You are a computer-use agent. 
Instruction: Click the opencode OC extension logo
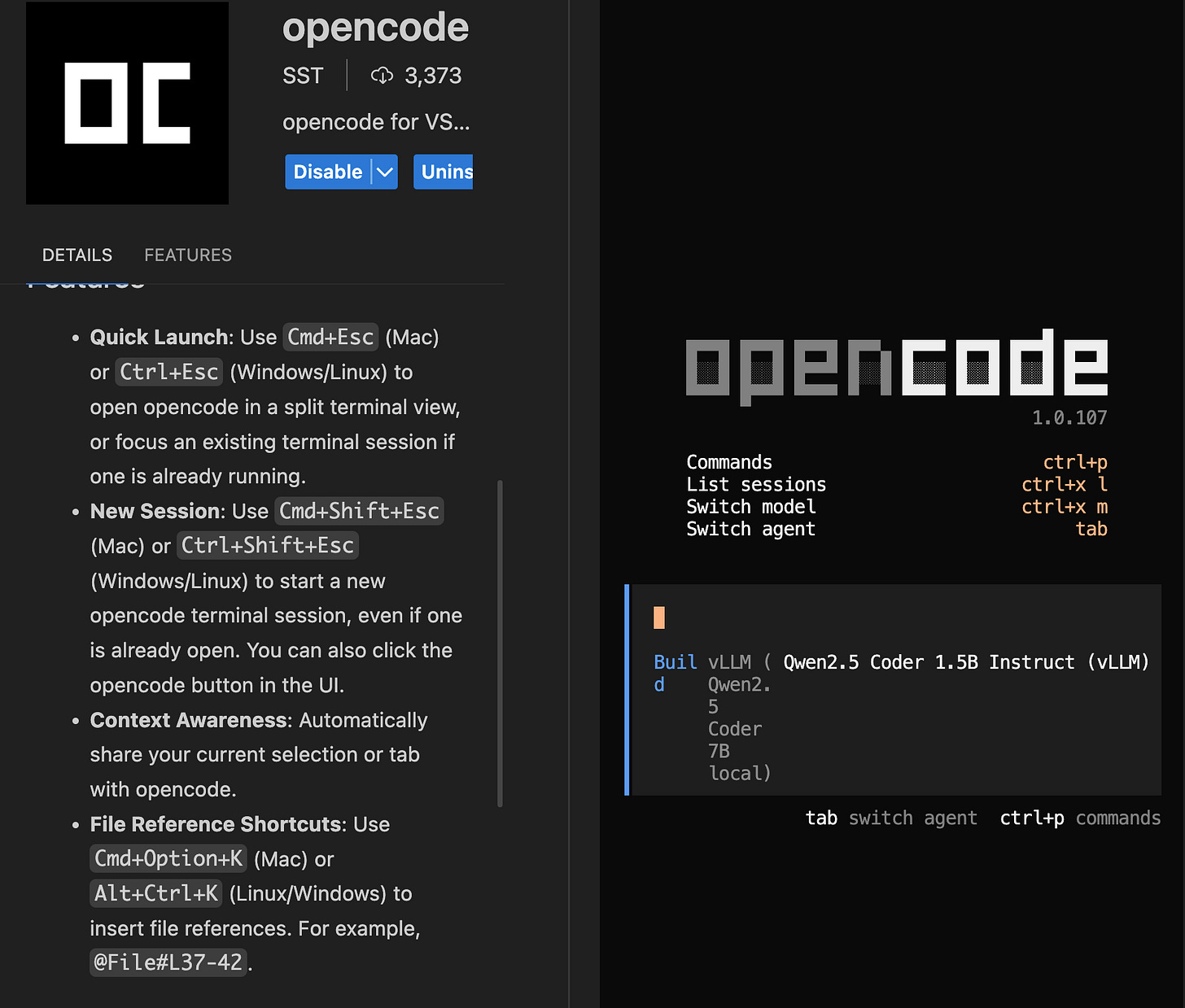pos(127,103)
